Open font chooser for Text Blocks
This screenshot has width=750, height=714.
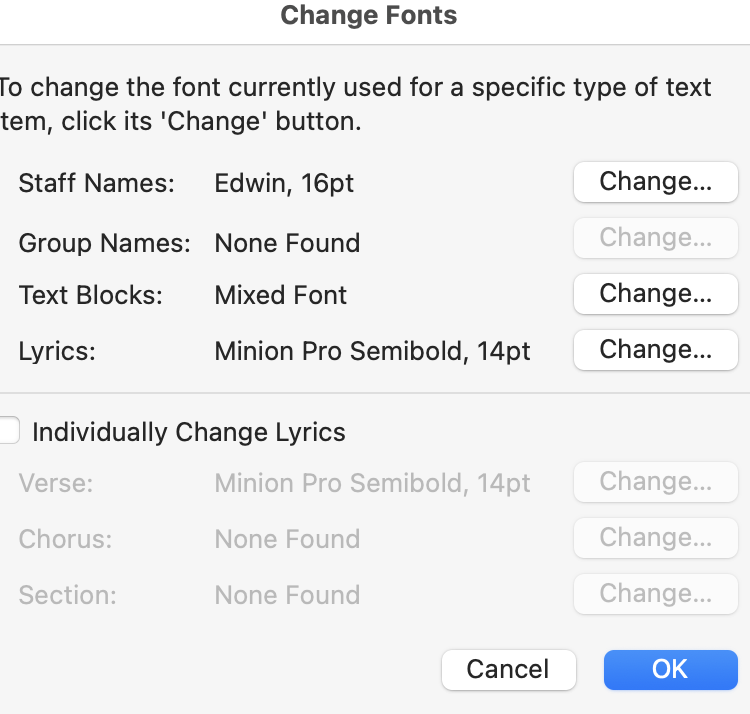(655, 294)
